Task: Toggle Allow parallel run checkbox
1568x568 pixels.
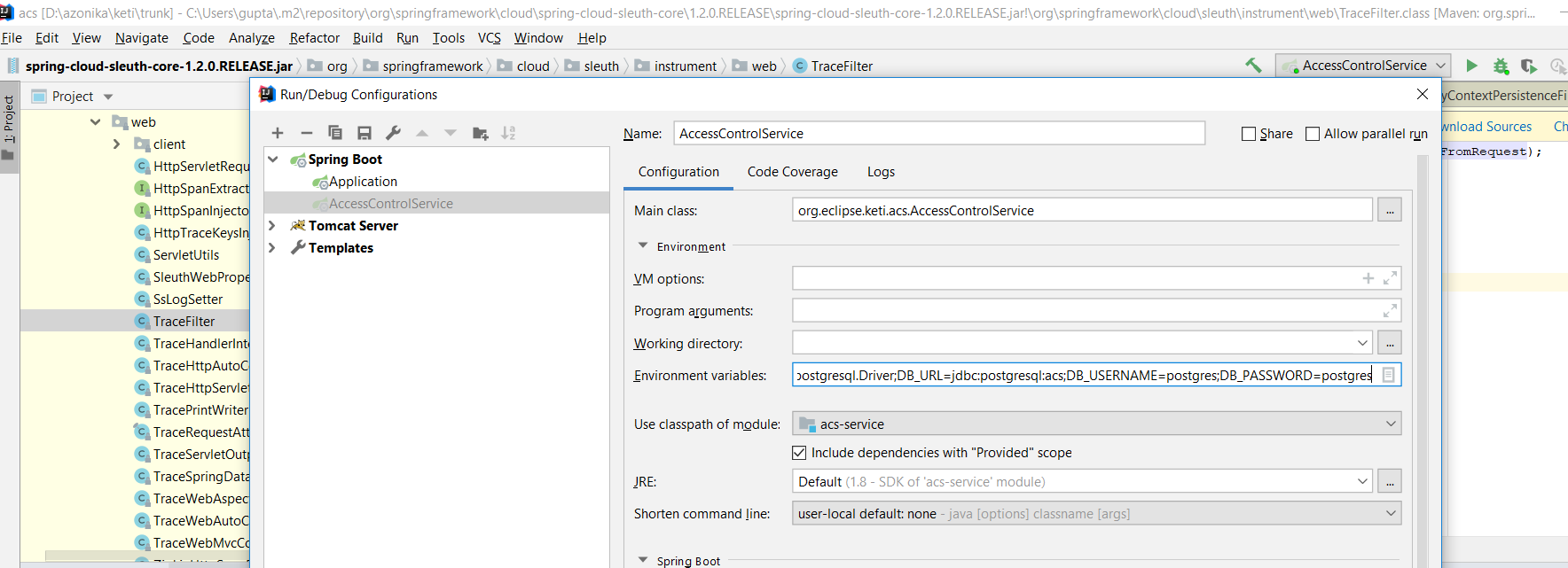Action: [x=1313, y=134]
